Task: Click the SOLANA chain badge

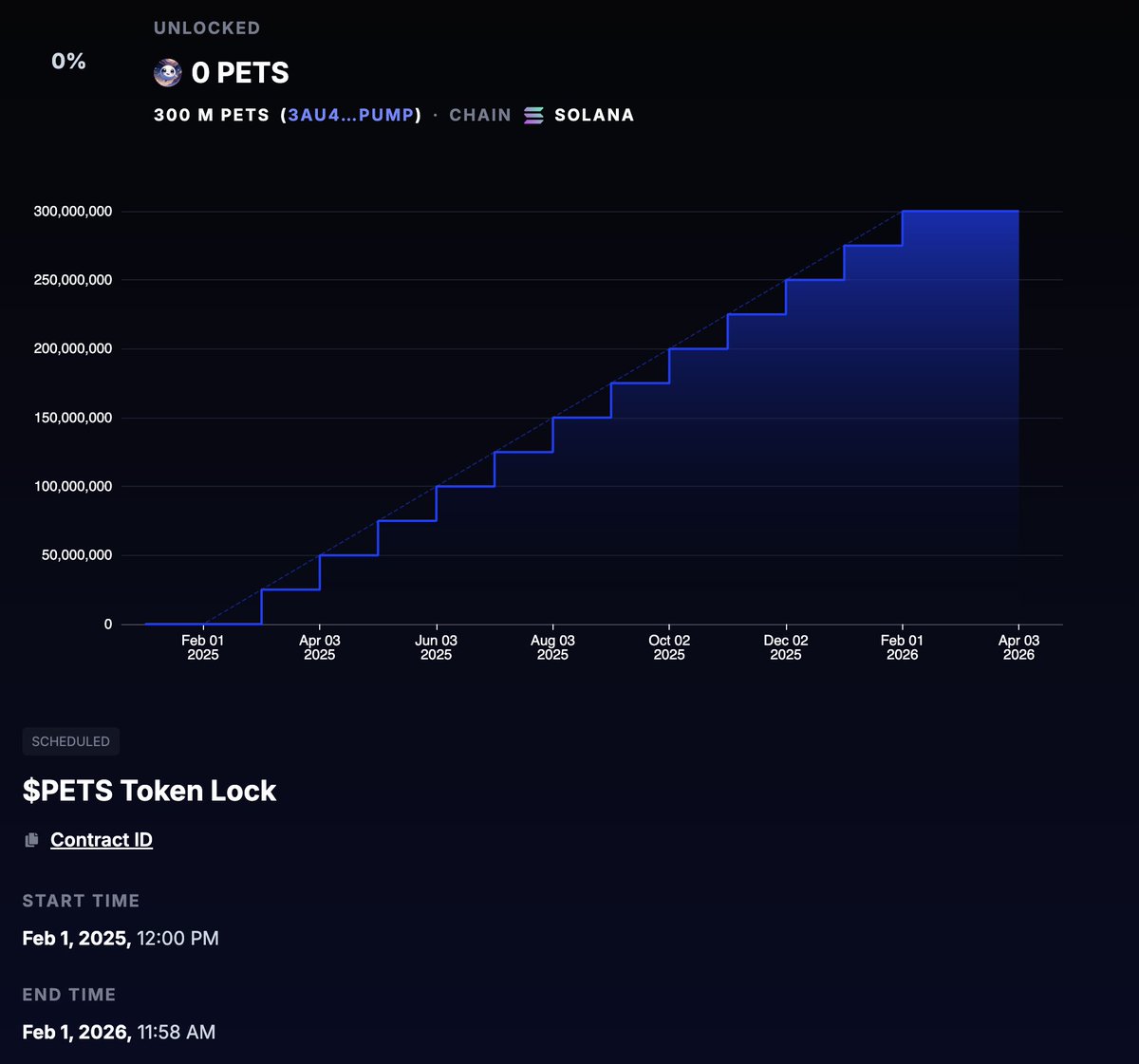Action: [577, 115]
